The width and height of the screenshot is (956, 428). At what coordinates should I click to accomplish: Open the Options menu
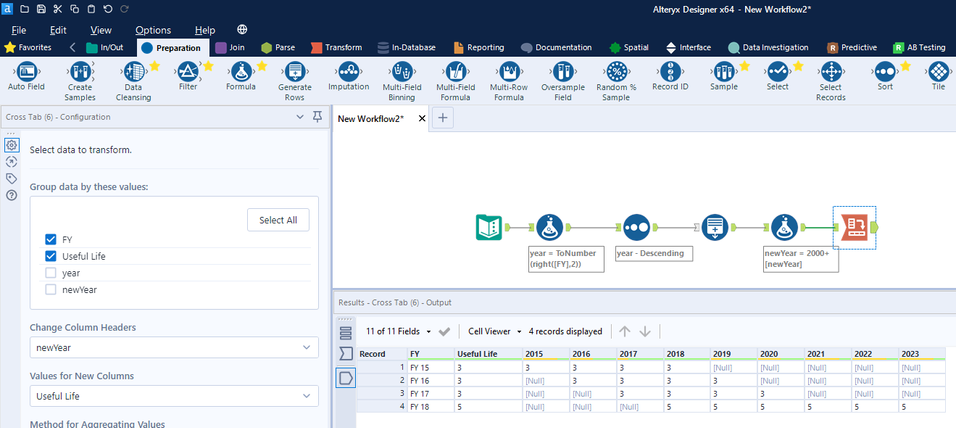[153, 30]
